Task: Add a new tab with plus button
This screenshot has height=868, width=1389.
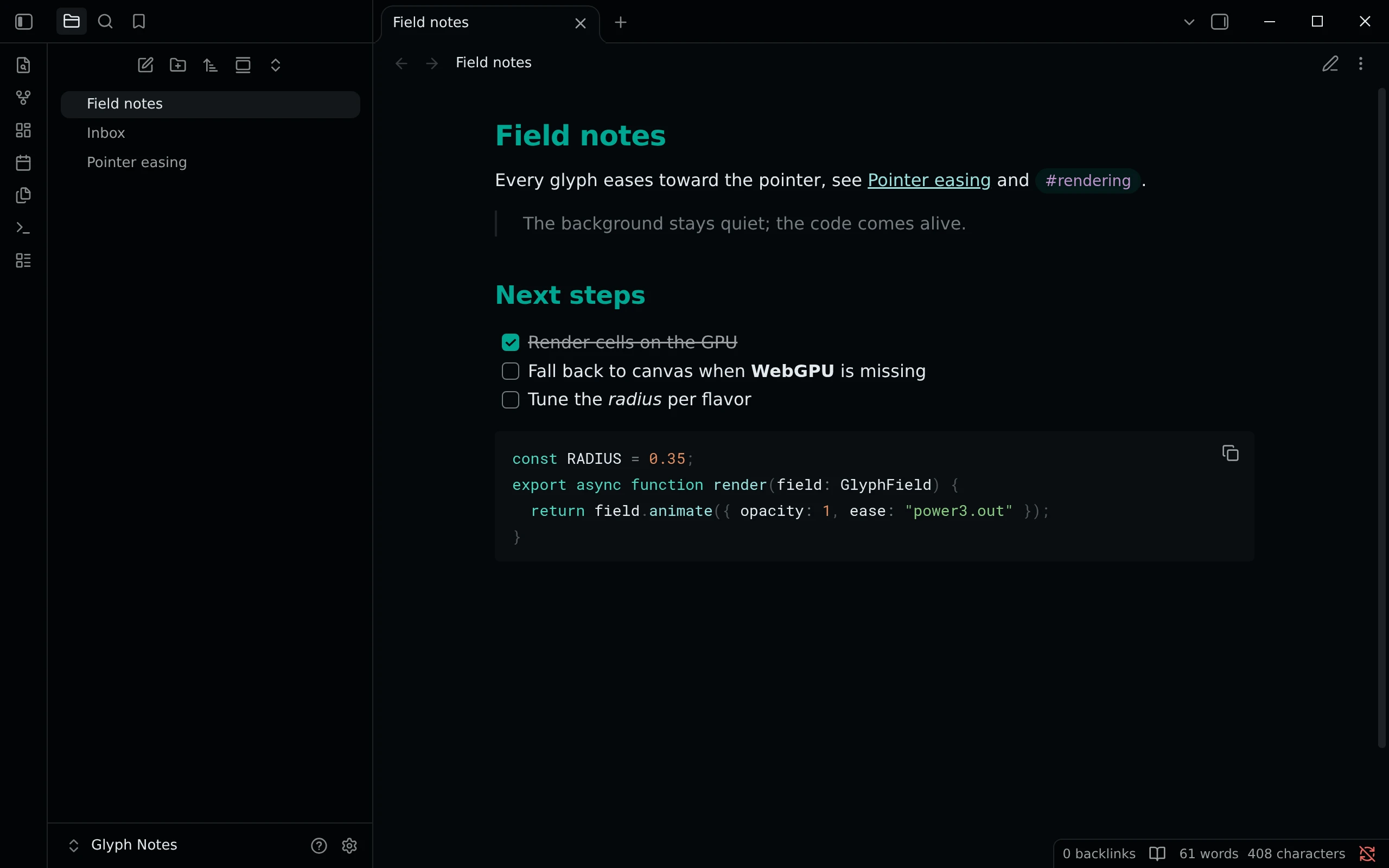Action: pyautogui.click(x=621, y=22)
